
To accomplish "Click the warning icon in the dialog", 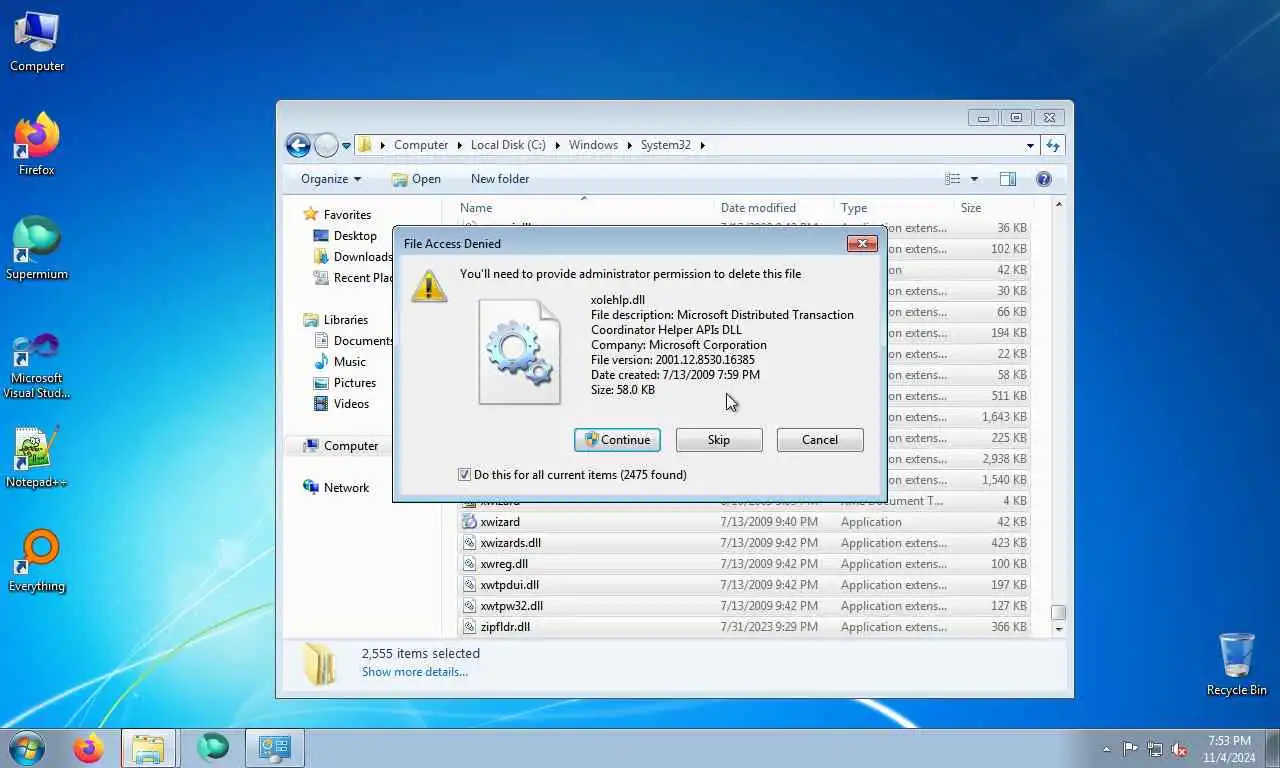I will pyautogui.click(x=429, y=285).
